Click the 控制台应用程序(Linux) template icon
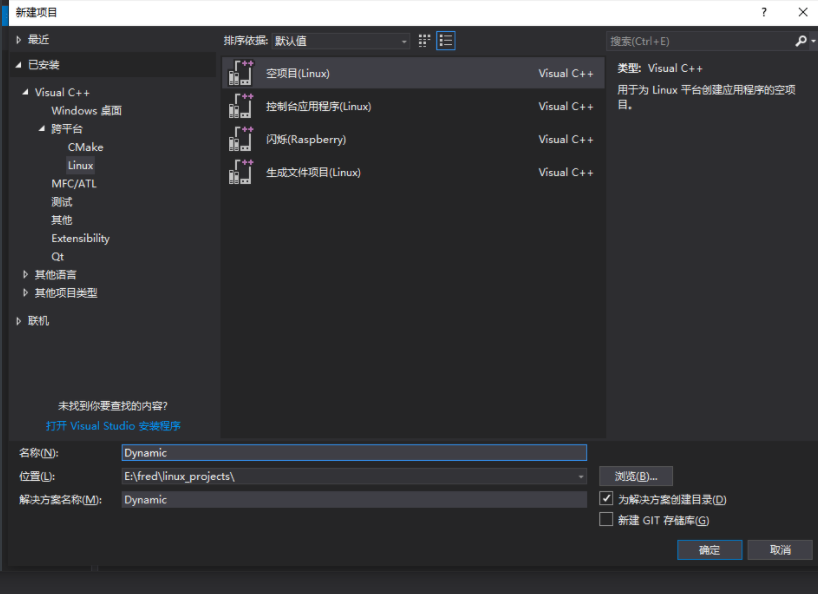Image resolution: width=818 pixels, height=594 pixels. point(240,106)
